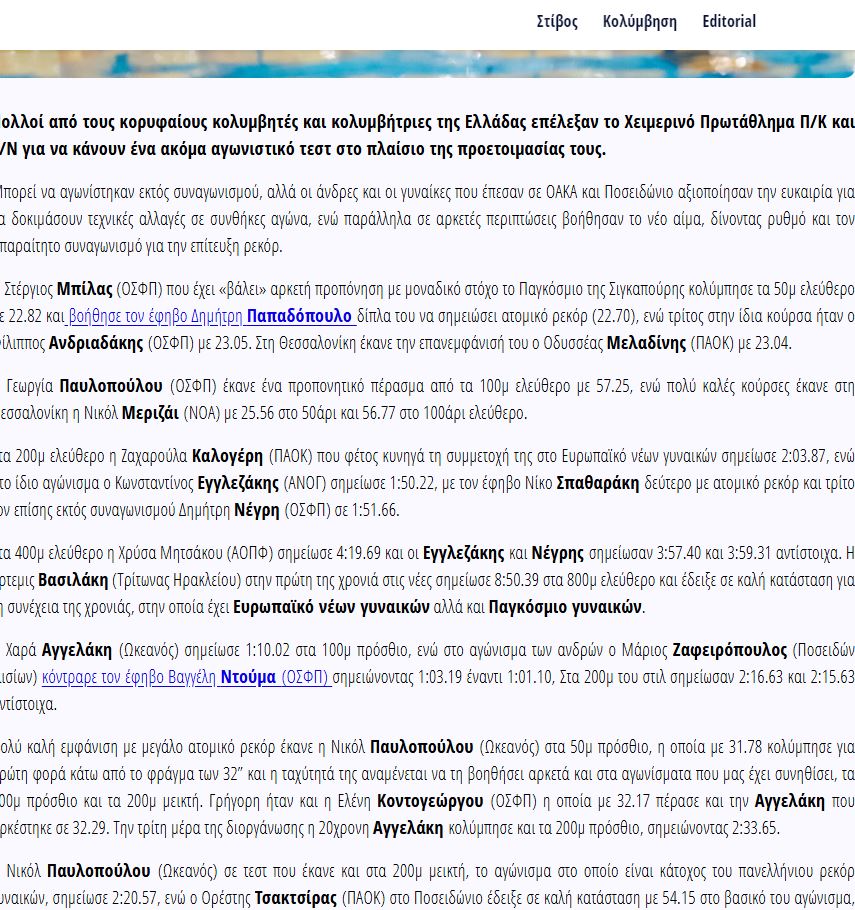Screen dimensions: 855x910
Task: Open link about έφηβο Δημήτρη Παπαδόπουλο
Action: (x=211, y=316)
